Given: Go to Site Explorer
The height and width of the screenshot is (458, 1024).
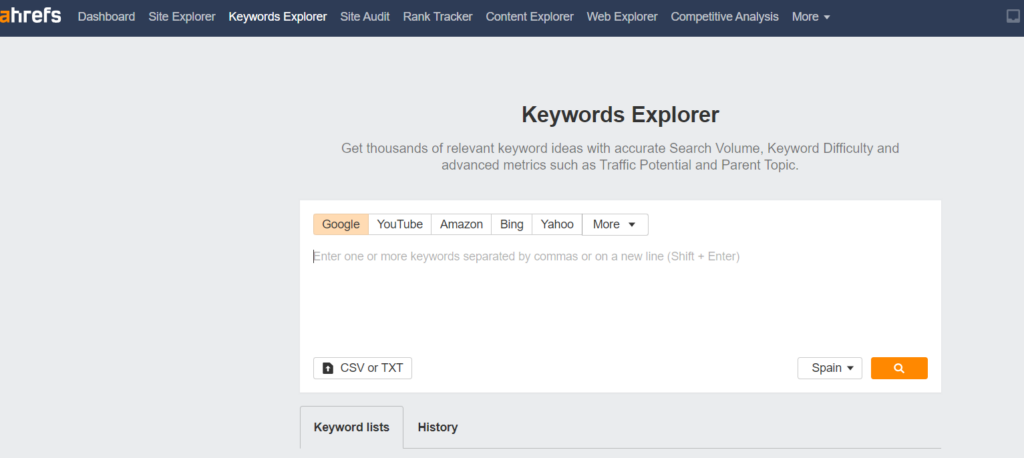Looking at the screenshot, I should (182, 17).
